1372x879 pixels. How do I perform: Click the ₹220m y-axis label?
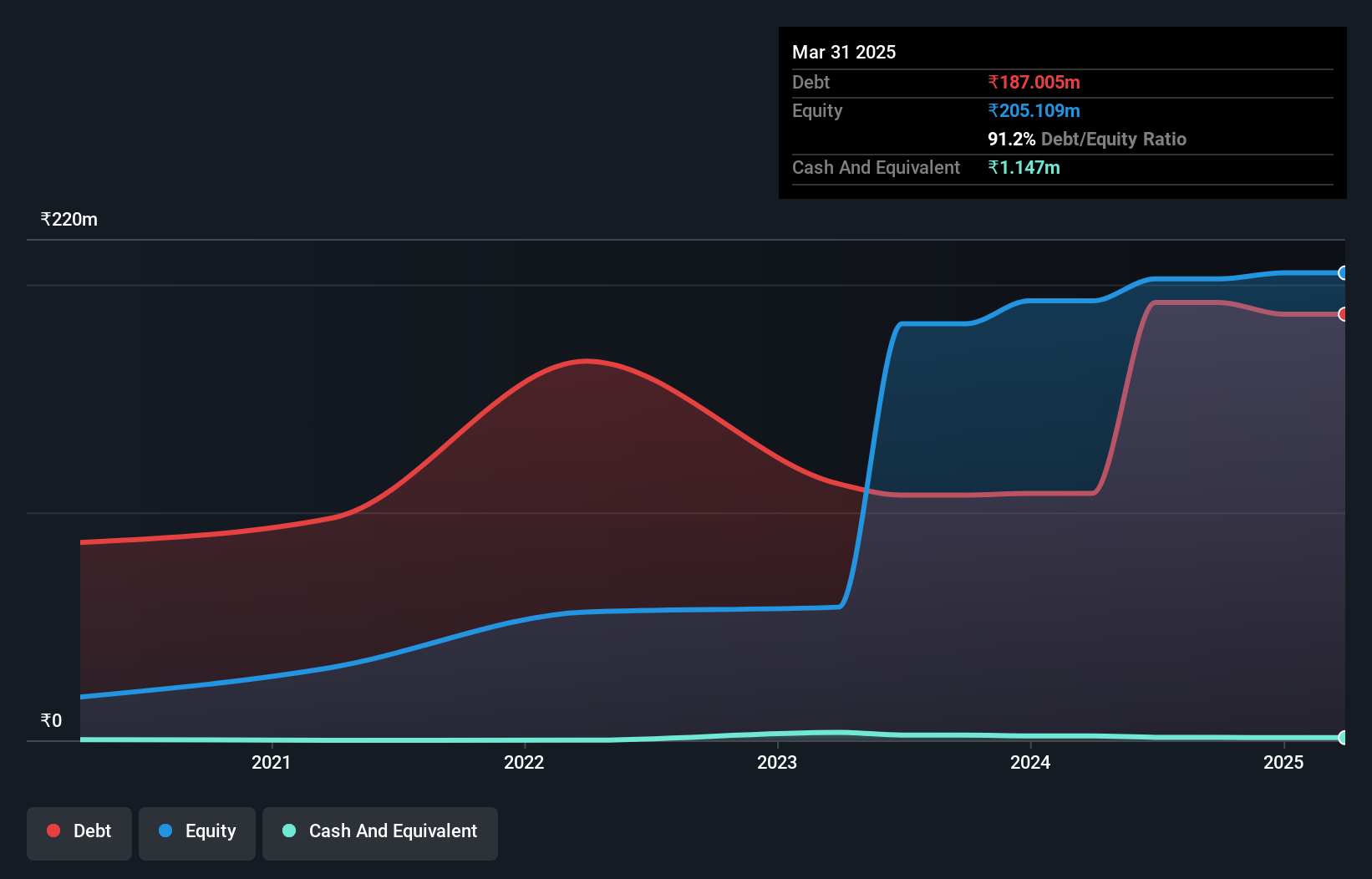point(69,220)
